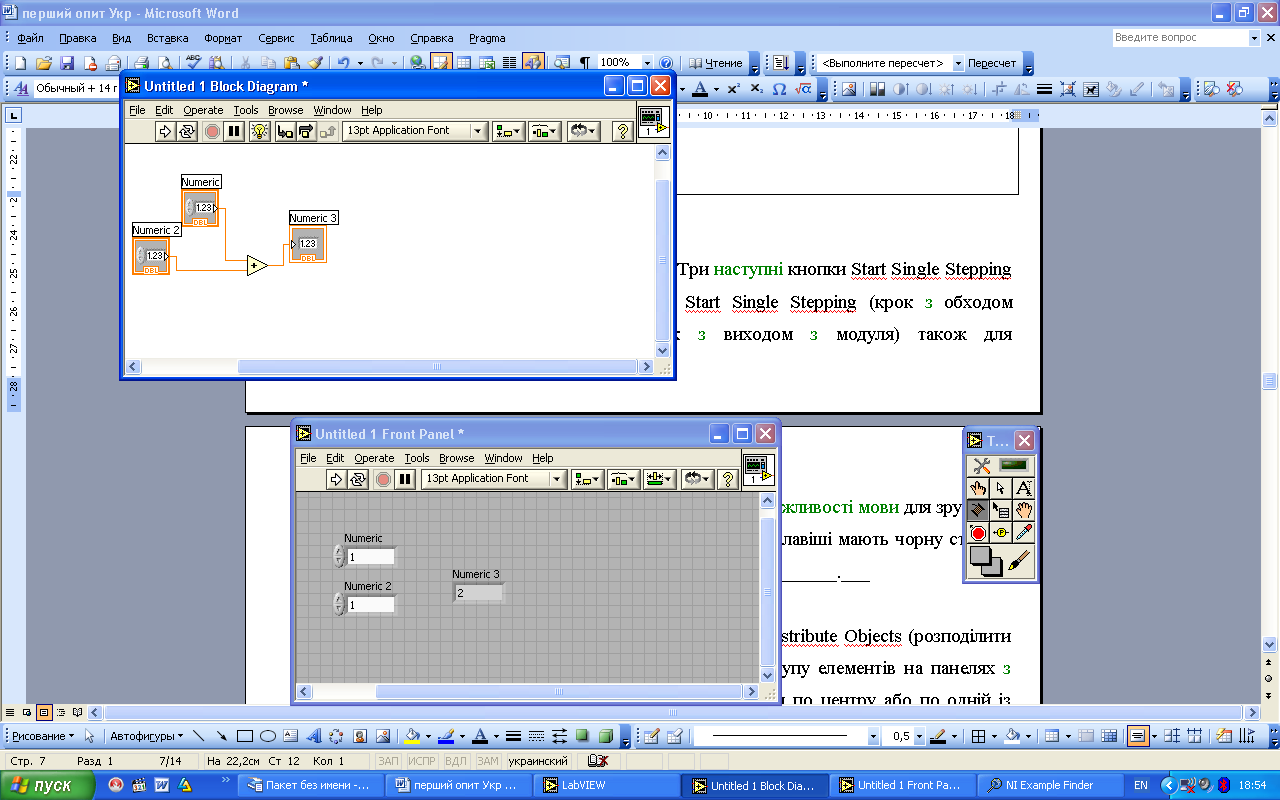Click foreground/background color squares in palette

[986, 561]
